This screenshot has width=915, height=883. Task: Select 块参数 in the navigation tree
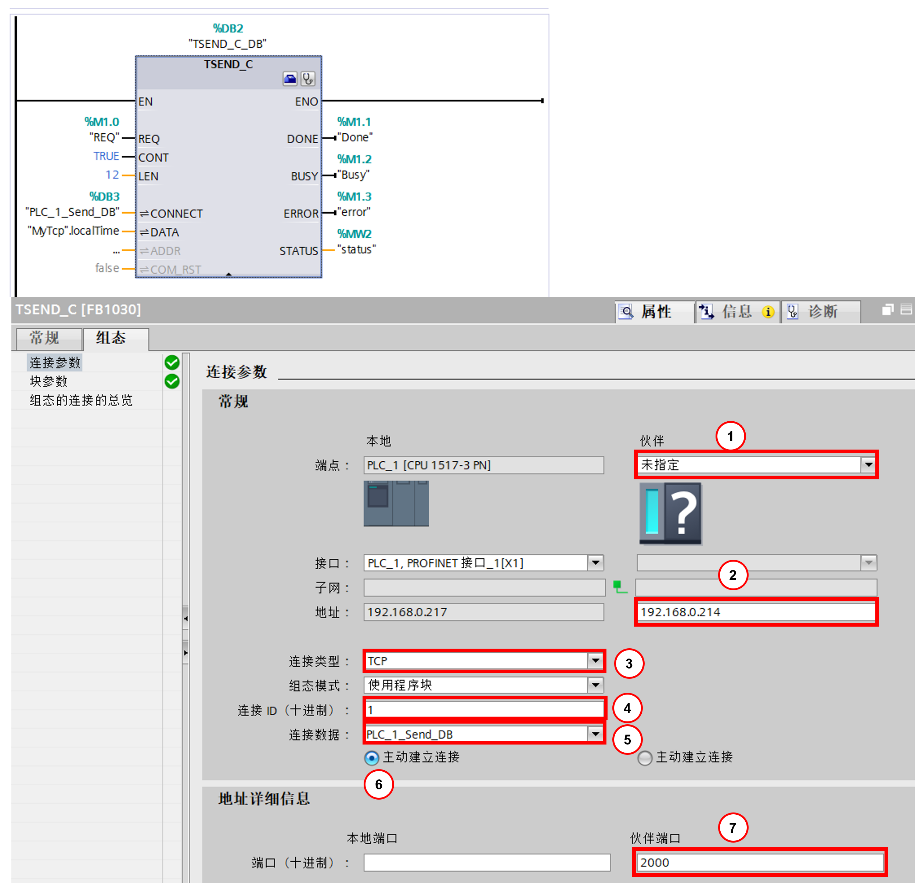pos(49,381)
